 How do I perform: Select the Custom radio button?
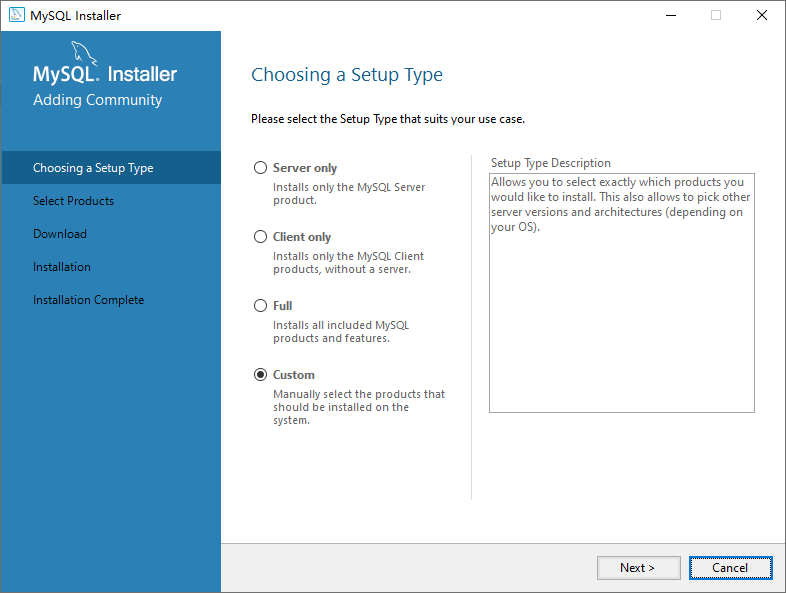pos(261,375)
